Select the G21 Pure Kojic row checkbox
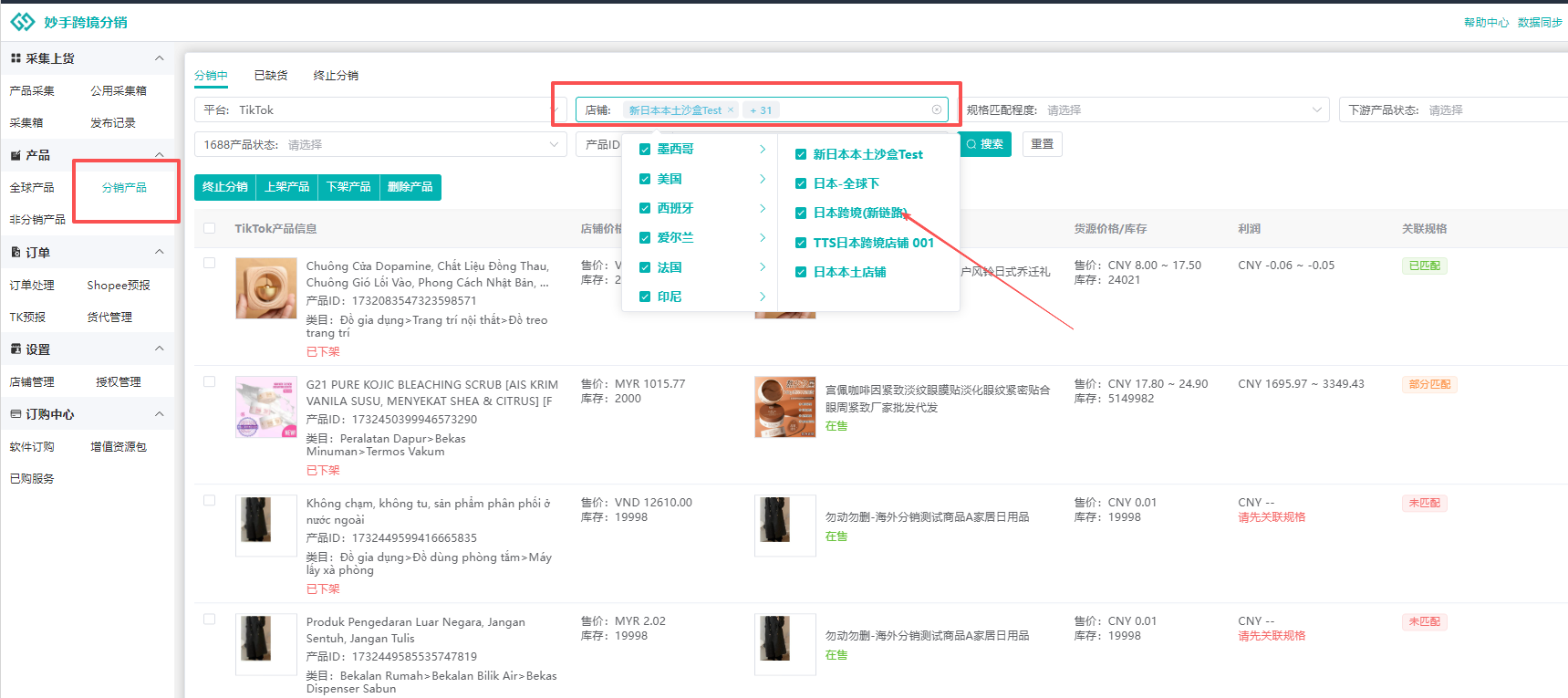The width and height of the screenshot is (1568, 698). click(210, 381)
